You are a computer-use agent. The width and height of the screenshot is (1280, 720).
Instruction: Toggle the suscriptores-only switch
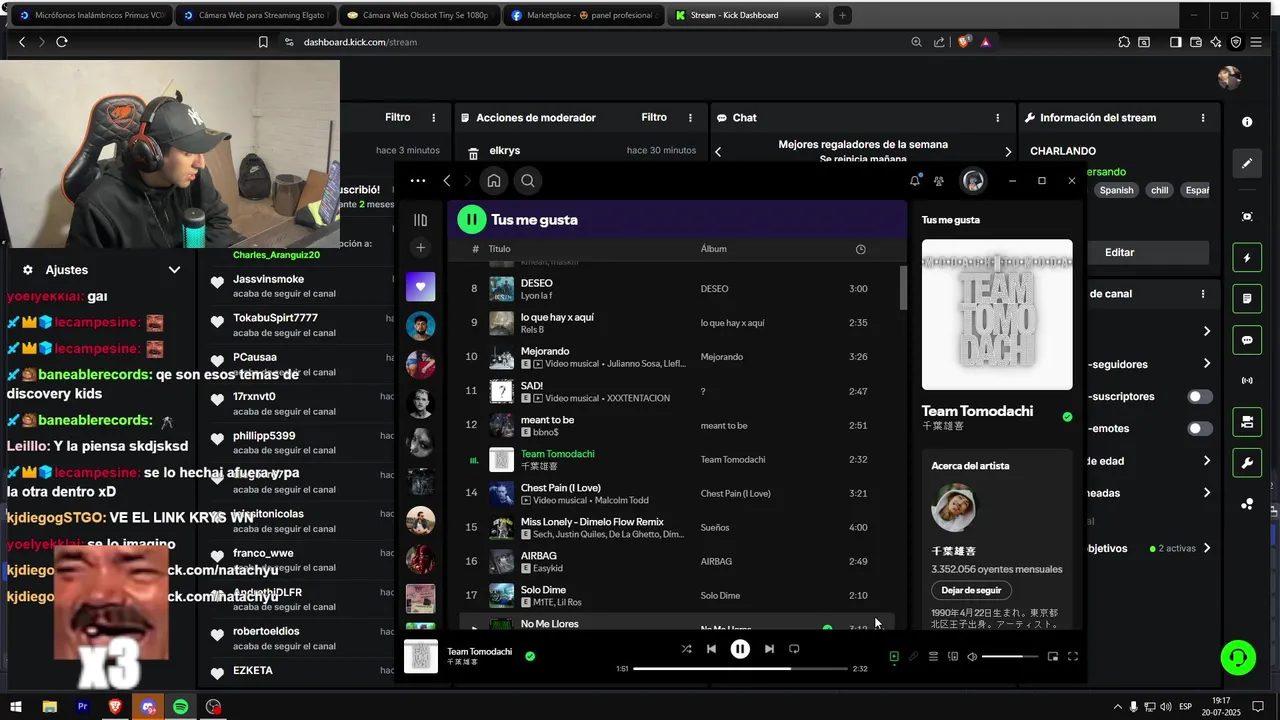pos(1199,397)
